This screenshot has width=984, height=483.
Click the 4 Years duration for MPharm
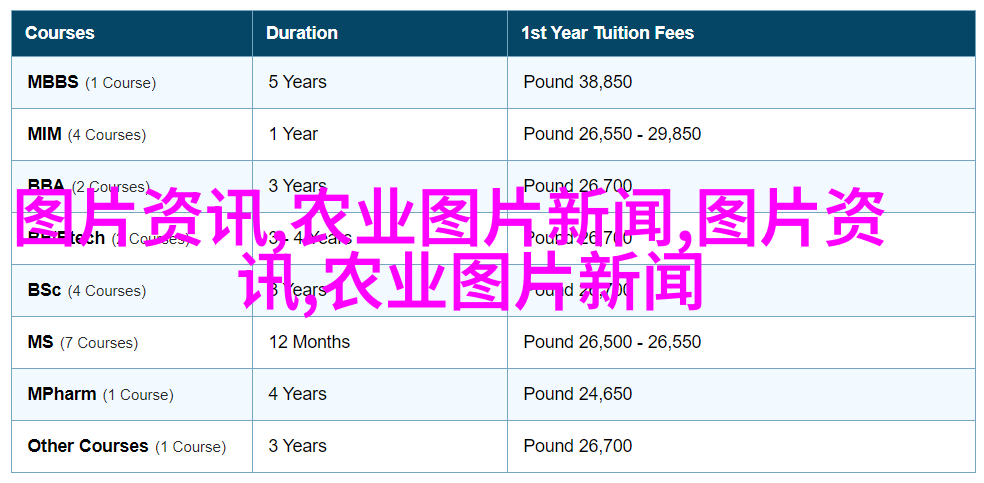297,395
